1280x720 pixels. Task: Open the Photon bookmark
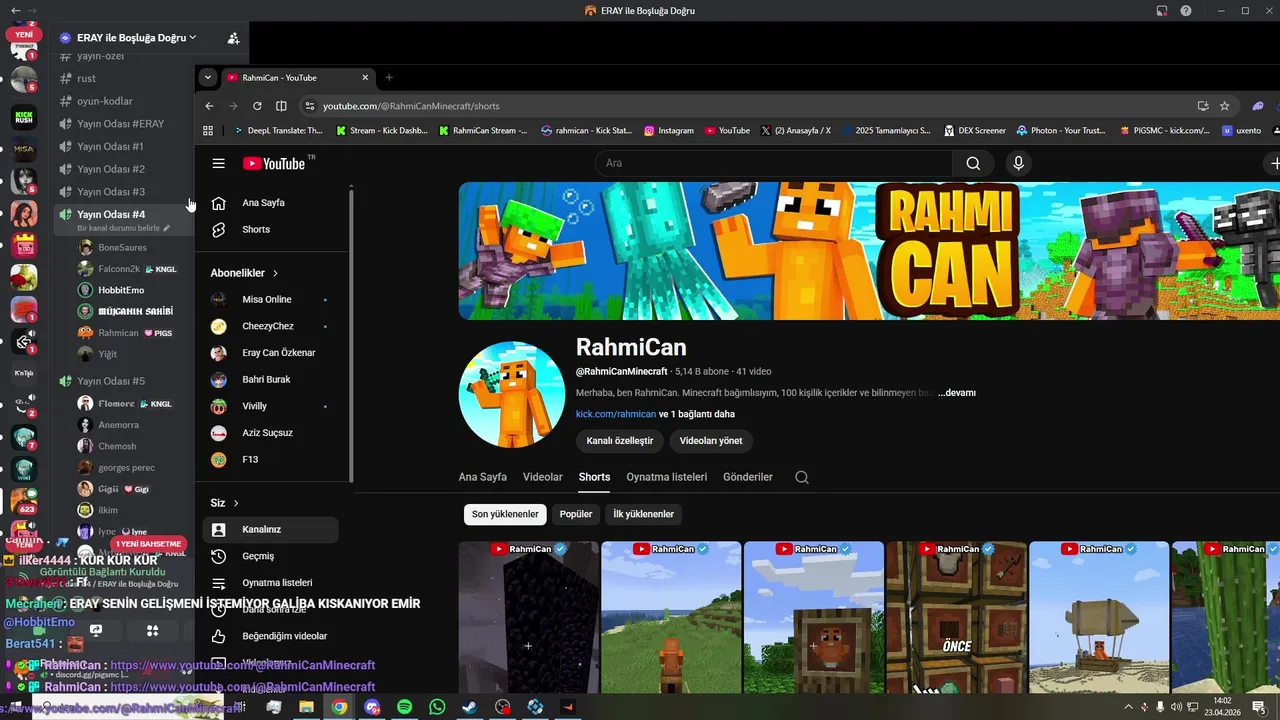click(x=1061, y=130)
